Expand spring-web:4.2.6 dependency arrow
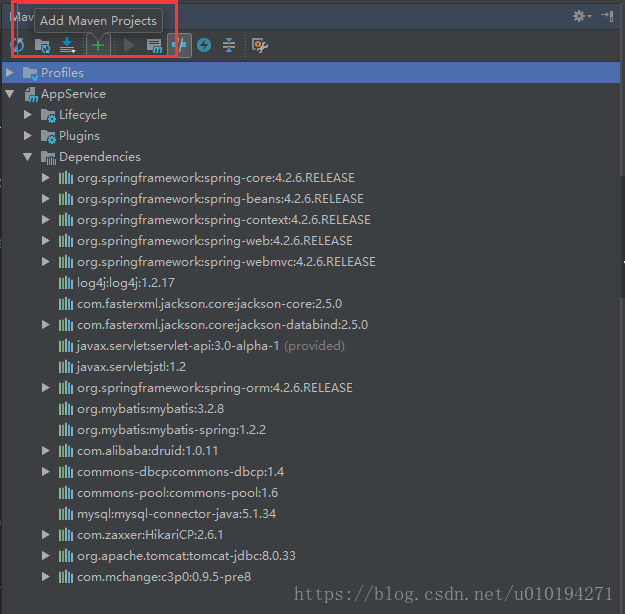 point(46,241)
